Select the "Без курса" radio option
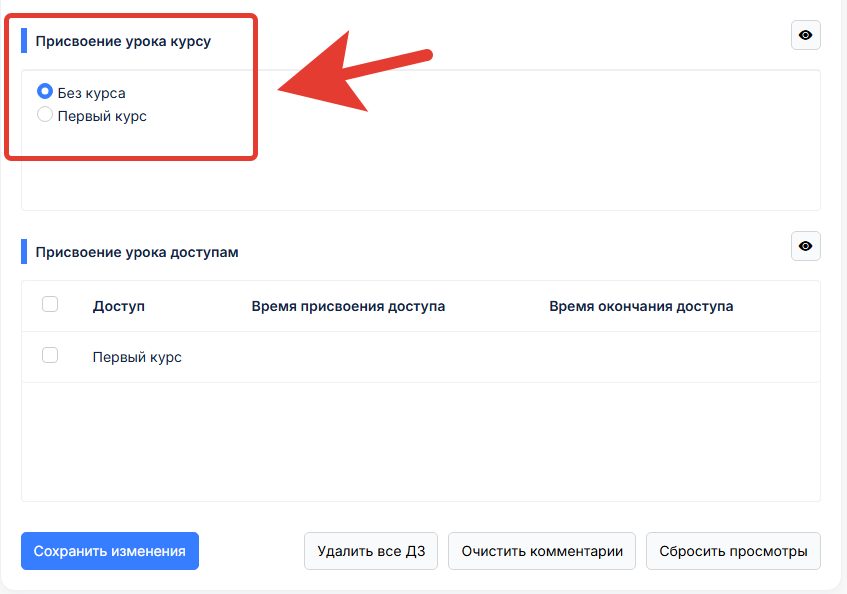 tap(45, 92)
